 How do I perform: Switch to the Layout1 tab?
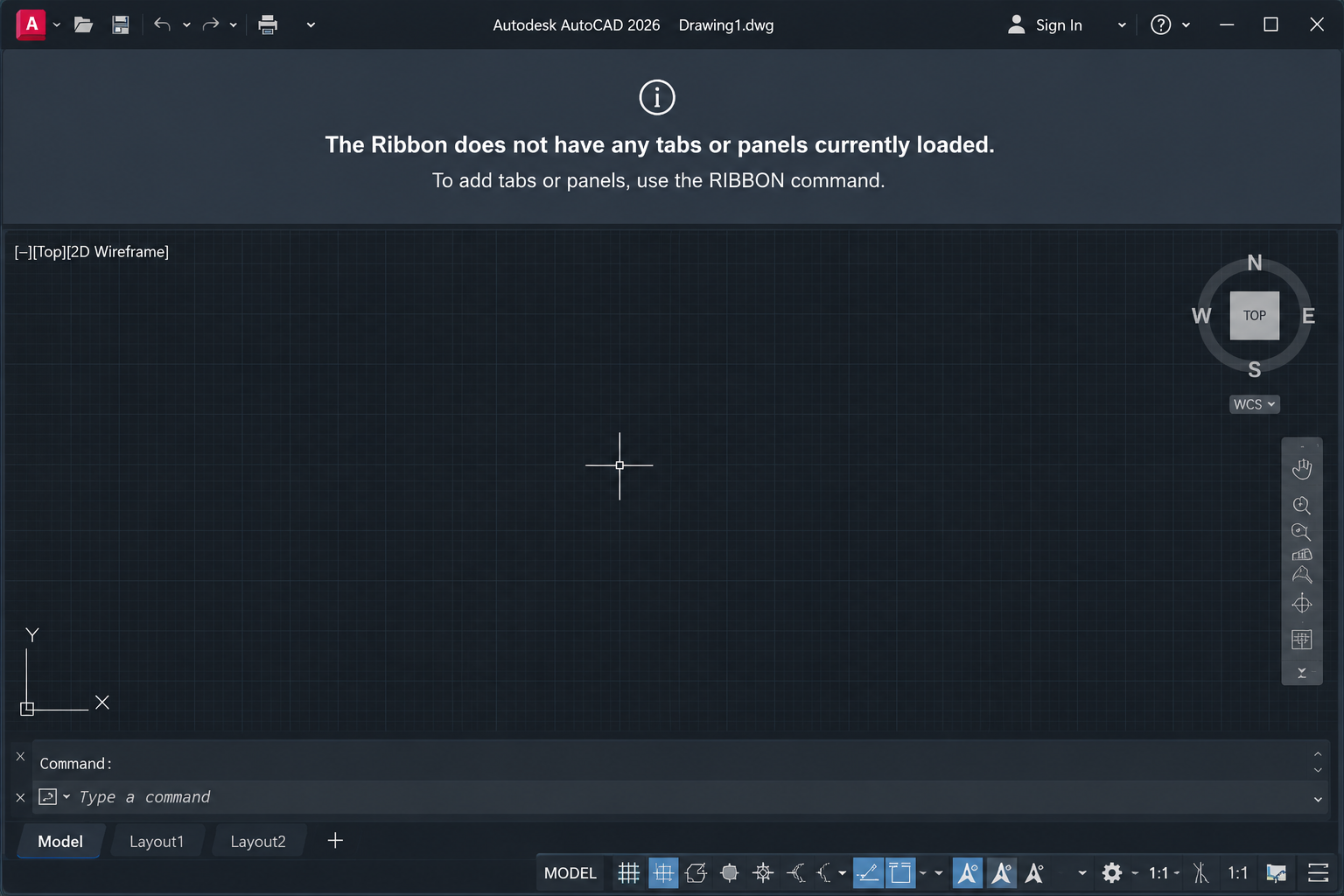tap(157, 841)
